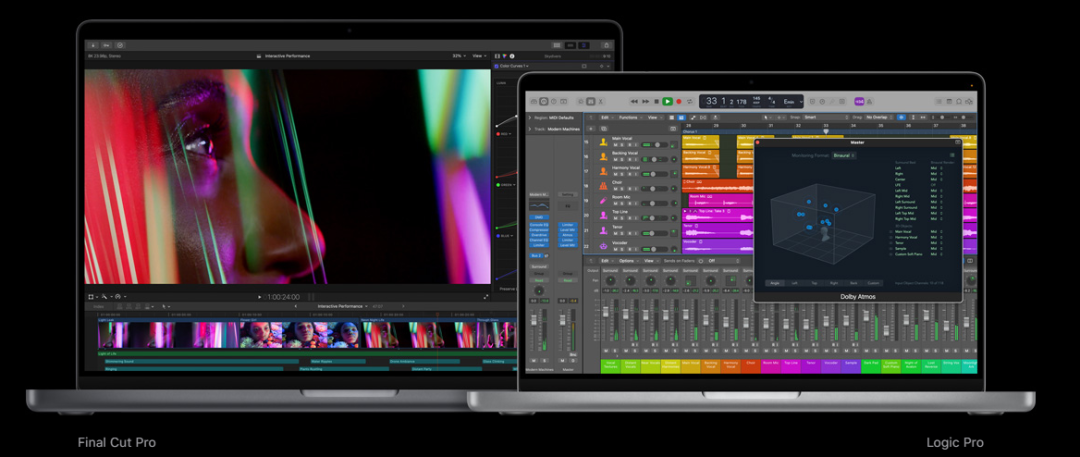Open the Final Cut timeline Index button
The image size is (1080, 457).
[98, 307]
